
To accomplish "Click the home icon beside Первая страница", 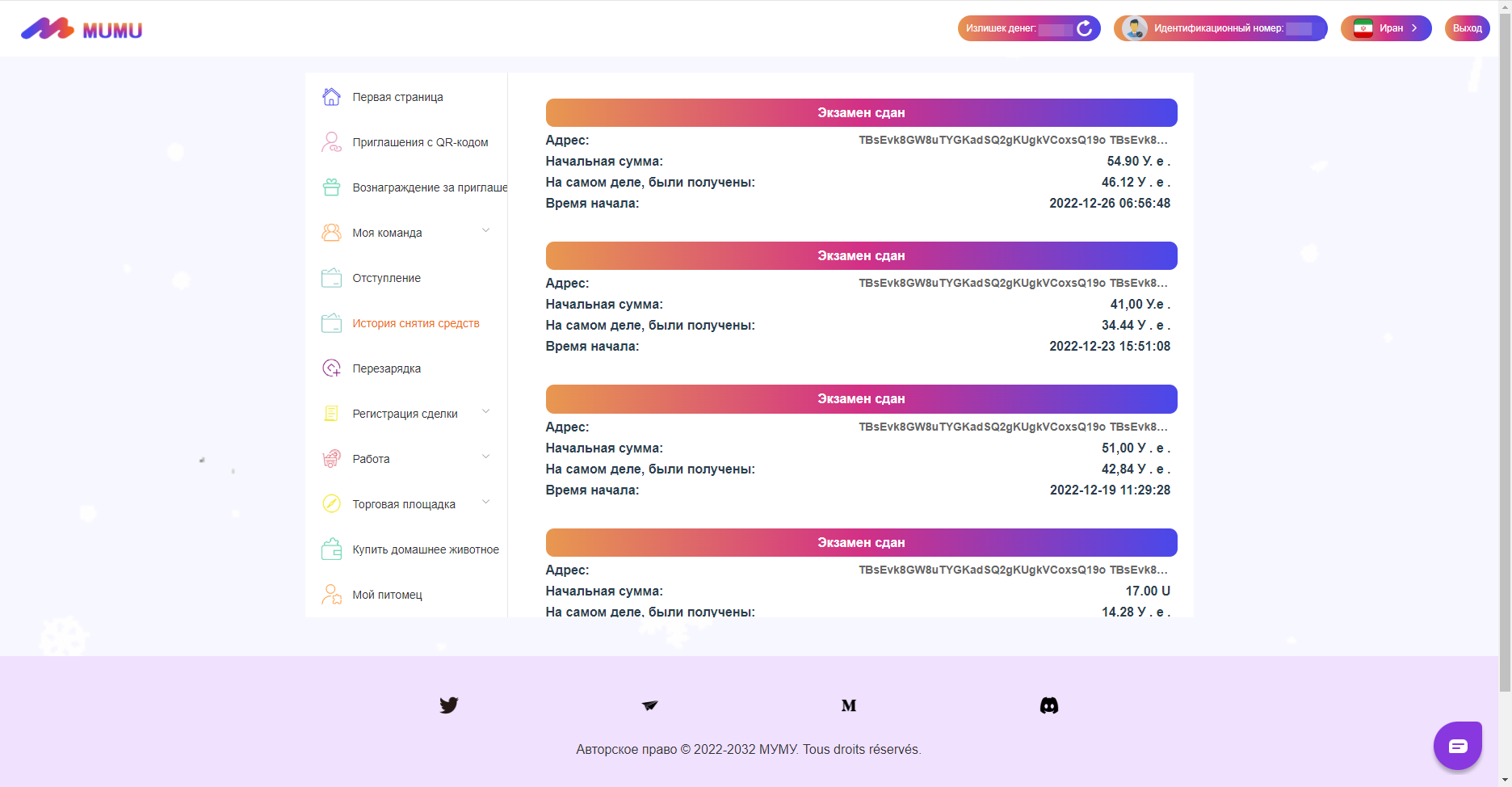I will tap(331, 97).
